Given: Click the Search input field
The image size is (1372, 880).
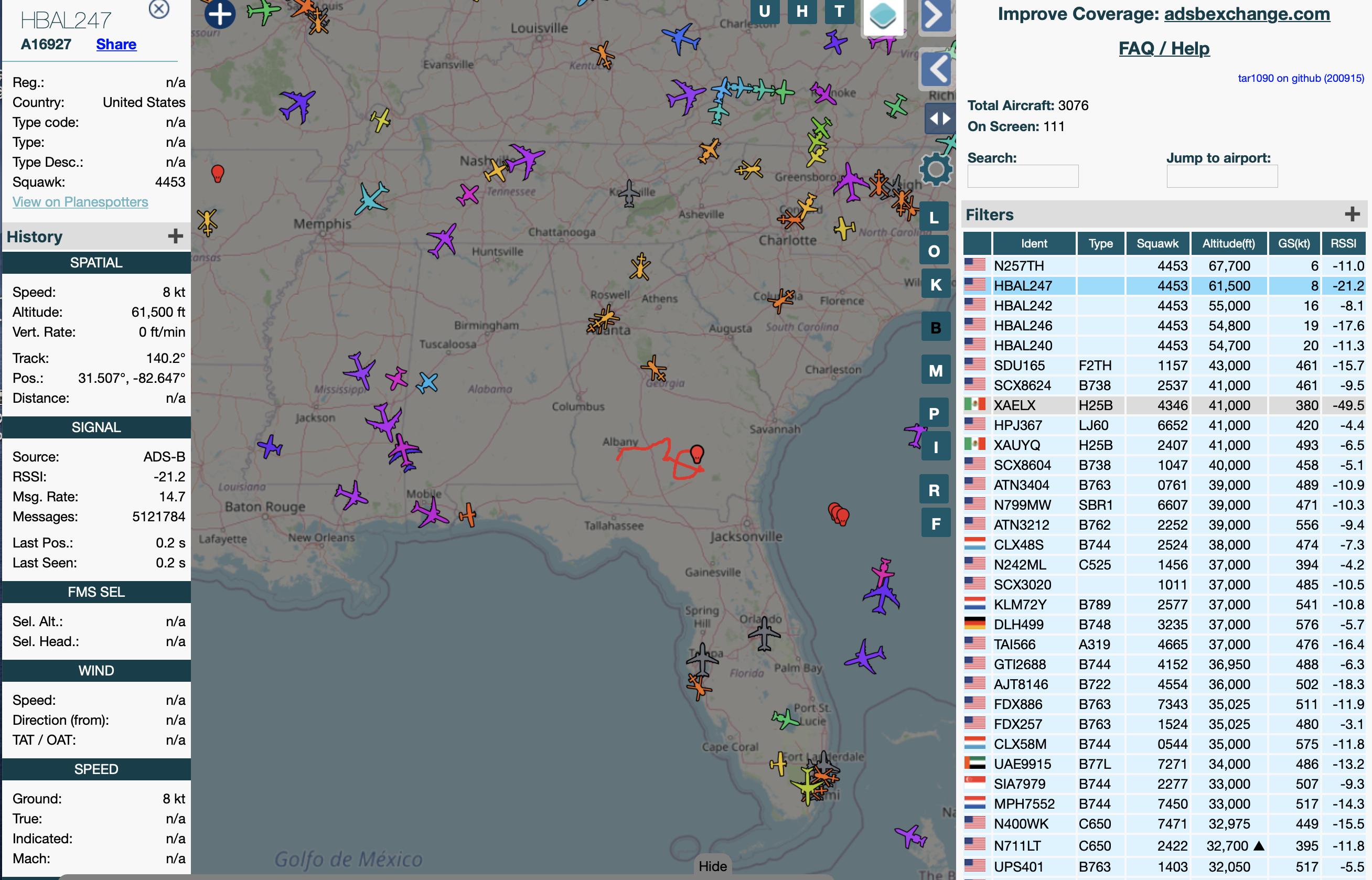Looking at the screenshot, I should (1022, 176).
